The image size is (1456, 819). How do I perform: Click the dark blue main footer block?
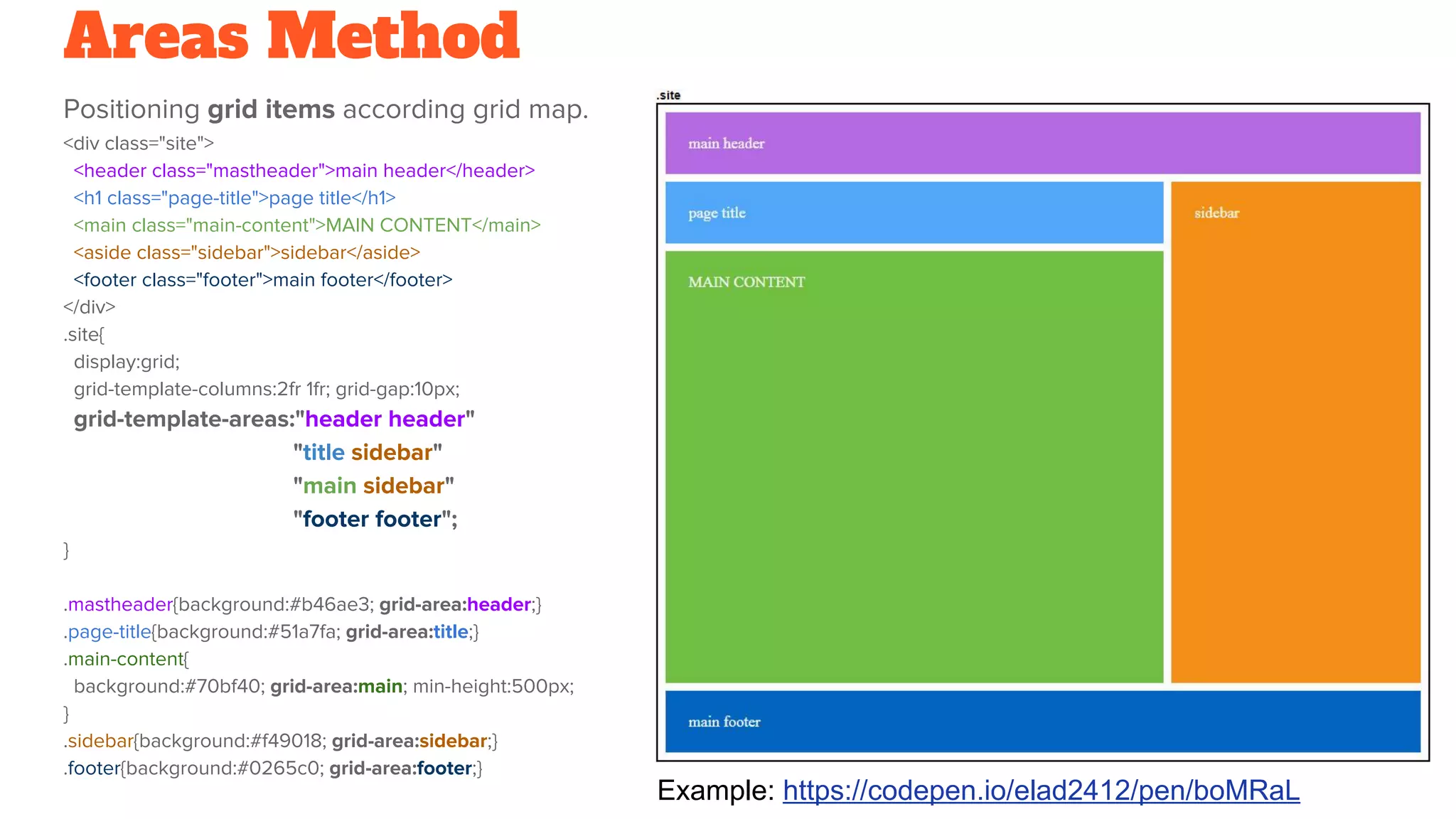[x=1042, y=722]
